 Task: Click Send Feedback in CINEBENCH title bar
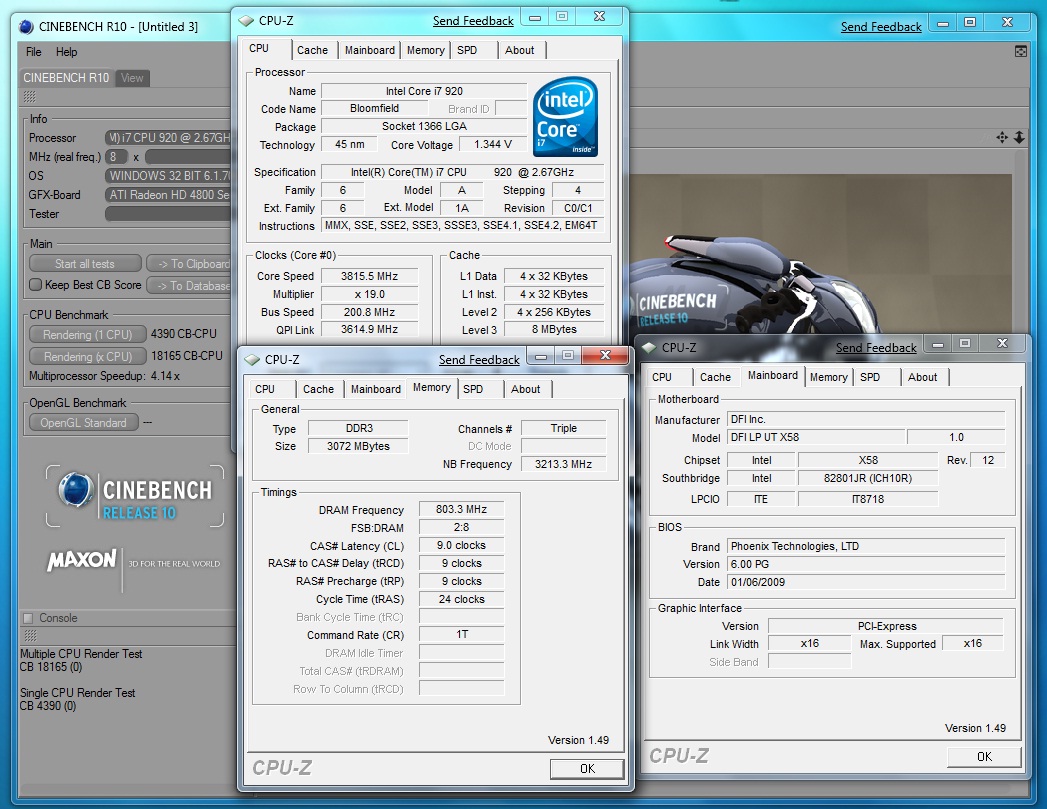[881, 27]
